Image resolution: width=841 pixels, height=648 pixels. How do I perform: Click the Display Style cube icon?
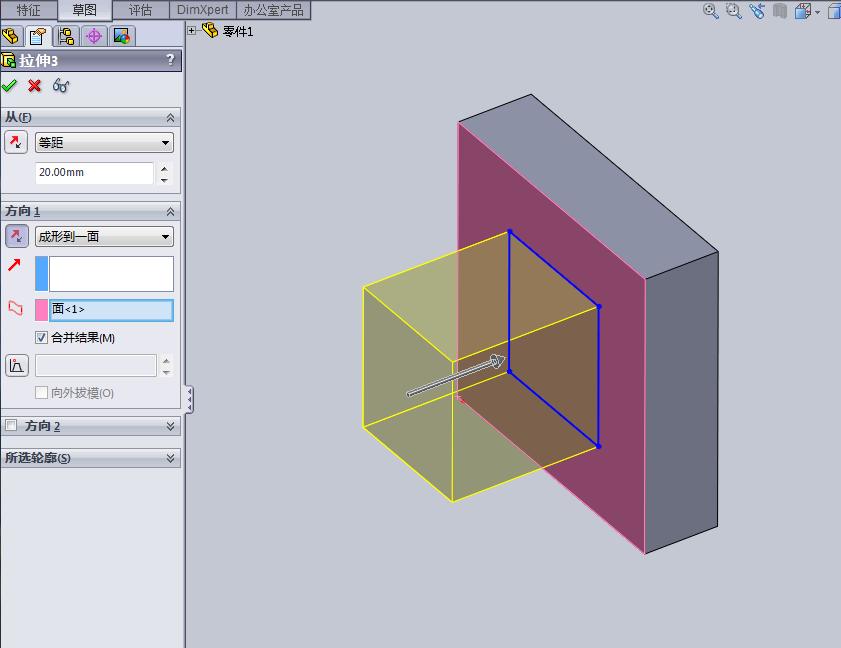coord(835,11)
